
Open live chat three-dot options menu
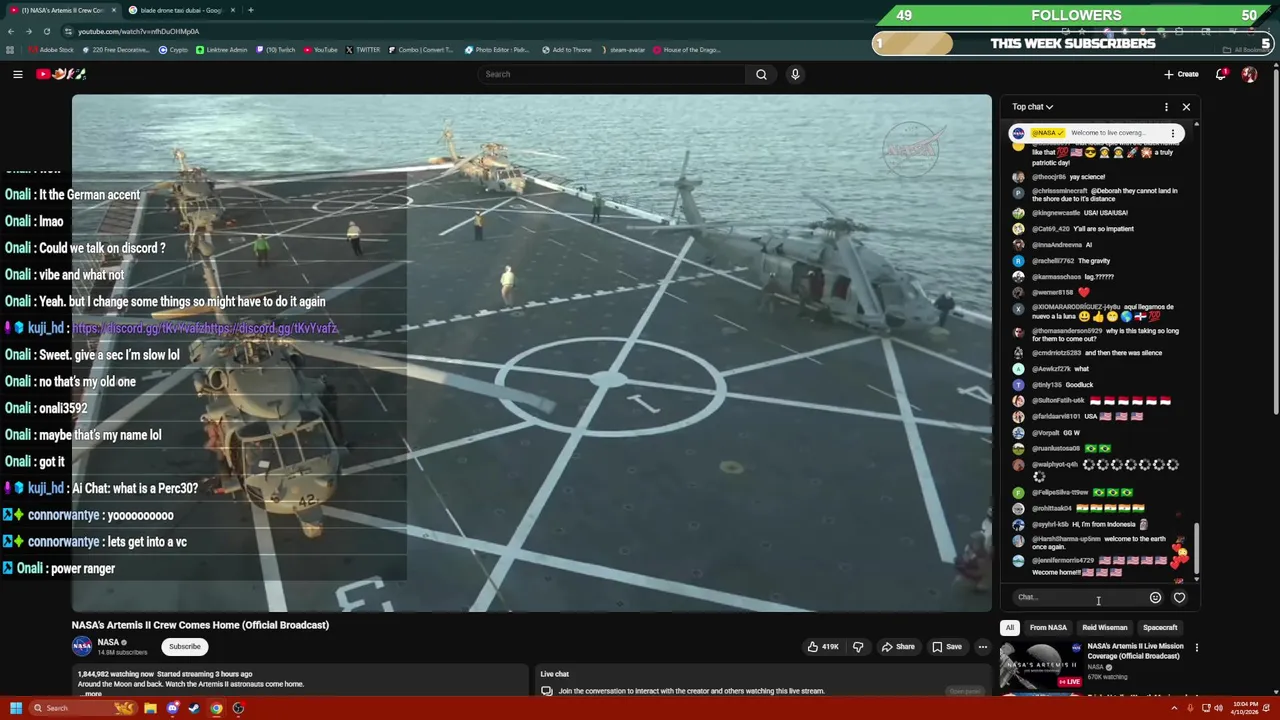(x=1166, y=107)
